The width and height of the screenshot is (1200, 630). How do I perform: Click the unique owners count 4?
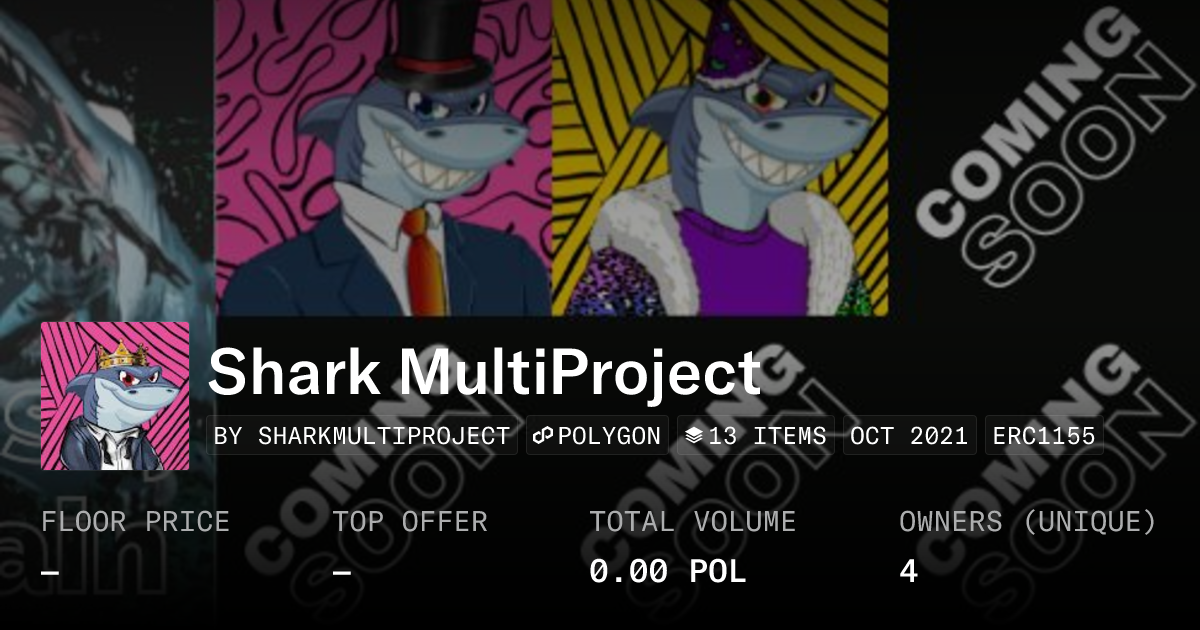click(x=908, y=571)
